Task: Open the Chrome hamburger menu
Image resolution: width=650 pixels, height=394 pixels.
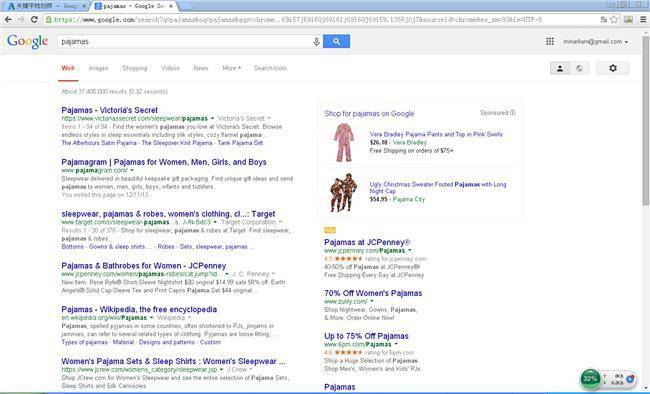Action: click(x=643, y=19)
